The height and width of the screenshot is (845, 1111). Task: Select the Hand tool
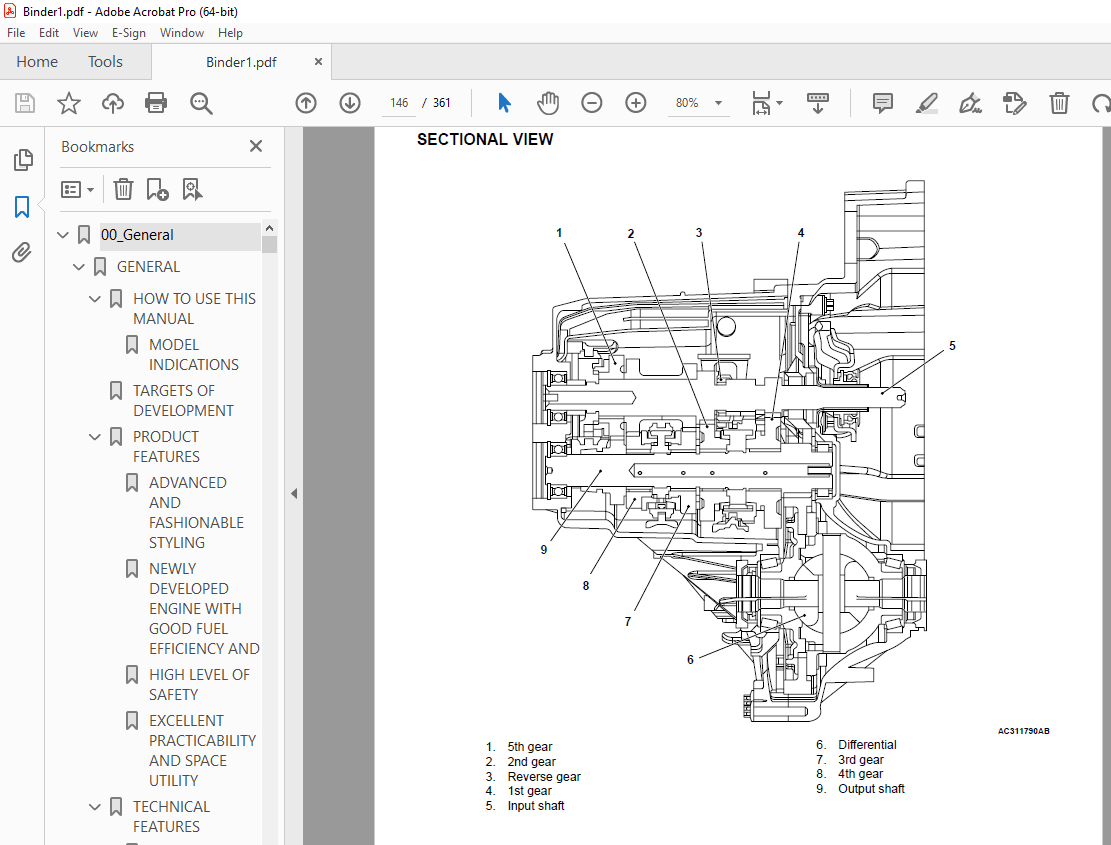(548, 102)
